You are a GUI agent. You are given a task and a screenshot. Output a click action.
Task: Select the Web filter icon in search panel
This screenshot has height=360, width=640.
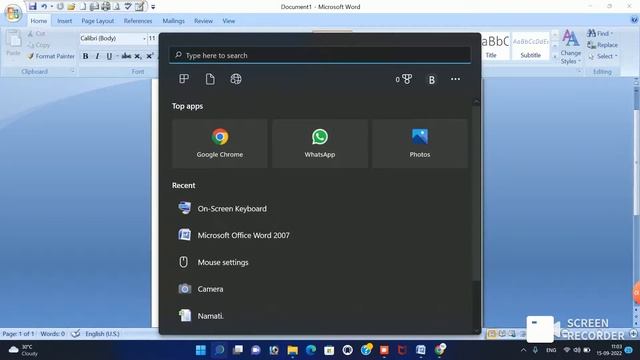coord(236,79)
